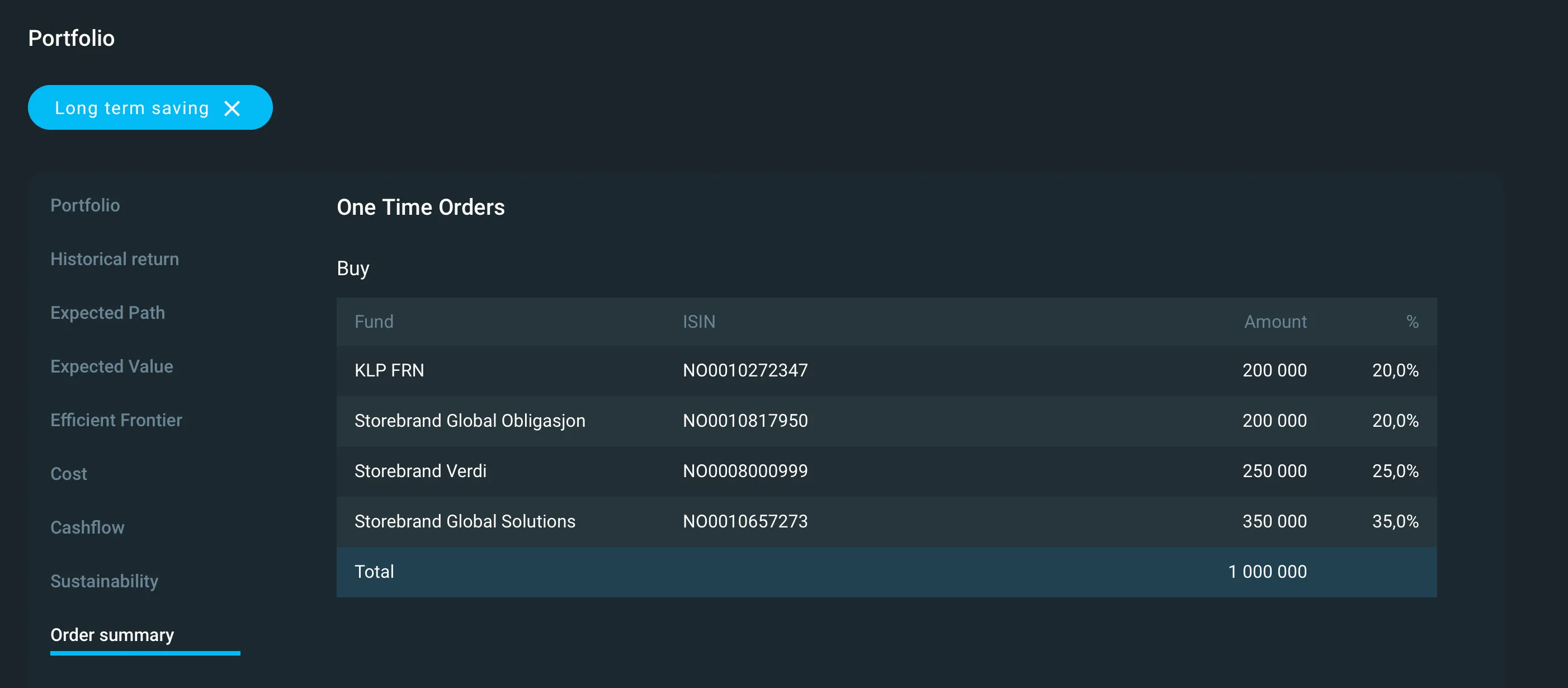This screenshot has width=1568, height=688.
Task: Select the Storebrand Global Solutions fund
Action: 465,521
